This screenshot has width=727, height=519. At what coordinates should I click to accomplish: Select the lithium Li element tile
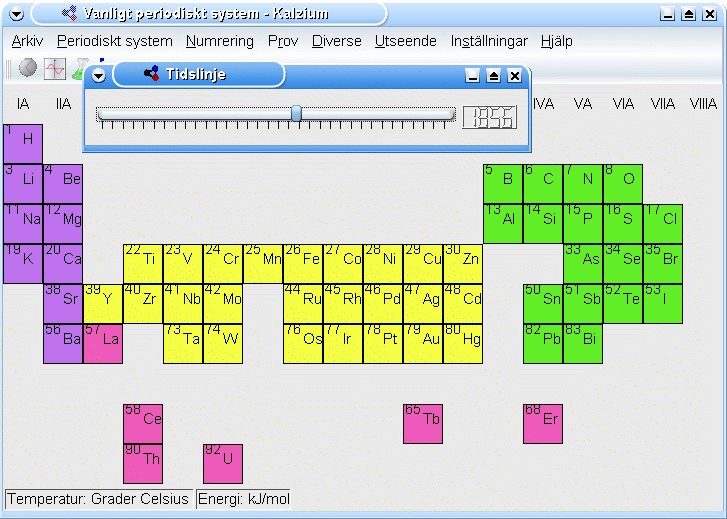click(23, 184)
